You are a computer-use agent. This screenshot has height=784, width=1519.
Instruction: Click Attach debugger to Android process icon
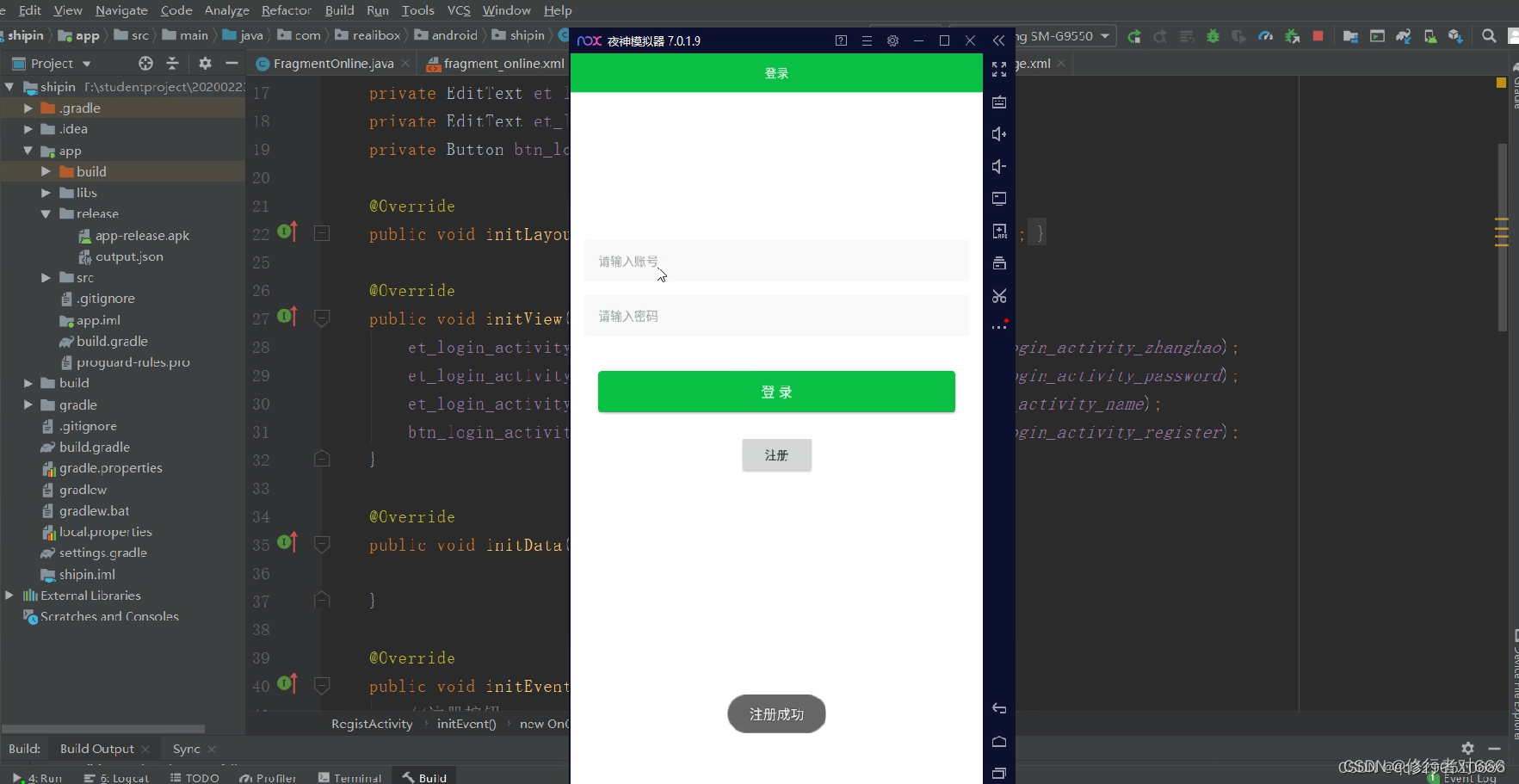[1292, 36]
